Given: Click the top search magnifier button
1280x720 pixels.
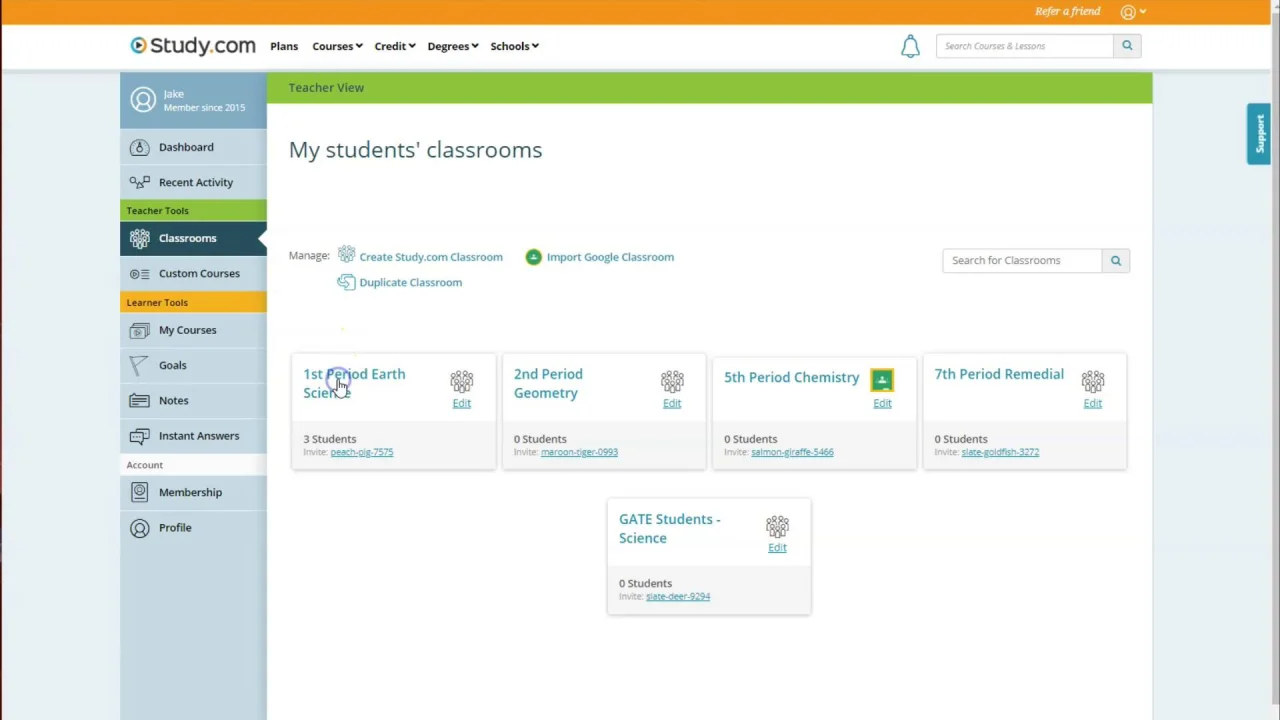Looking at the screenshot, I should 1127,46.
